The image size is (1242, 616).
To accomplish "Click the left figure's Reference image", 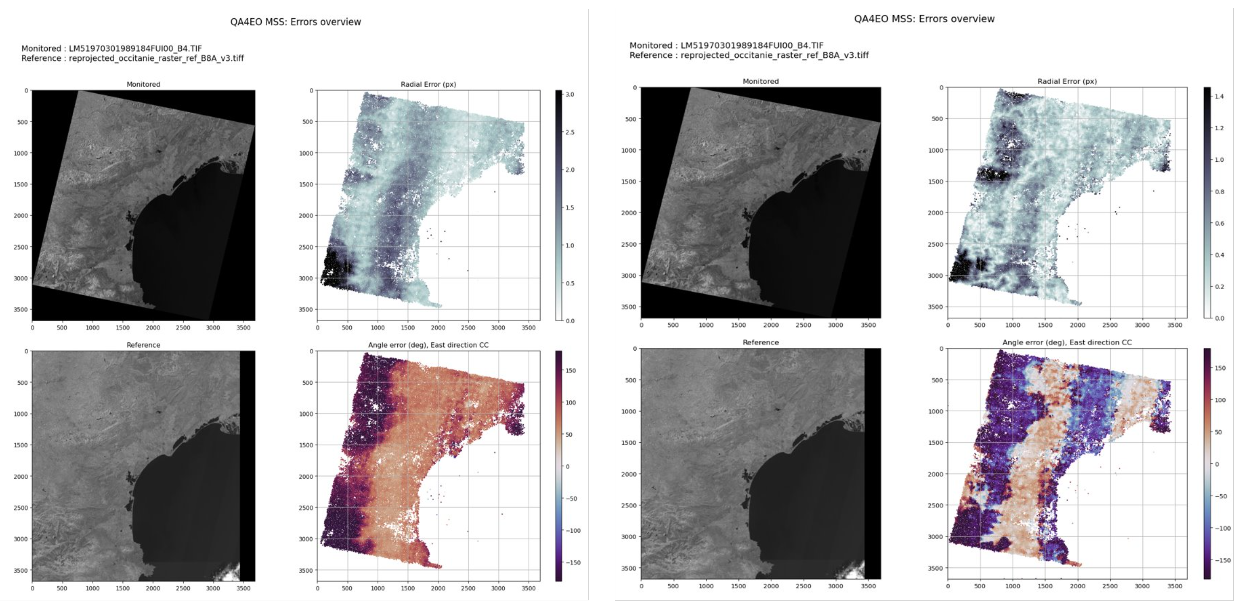I will 143,465.
